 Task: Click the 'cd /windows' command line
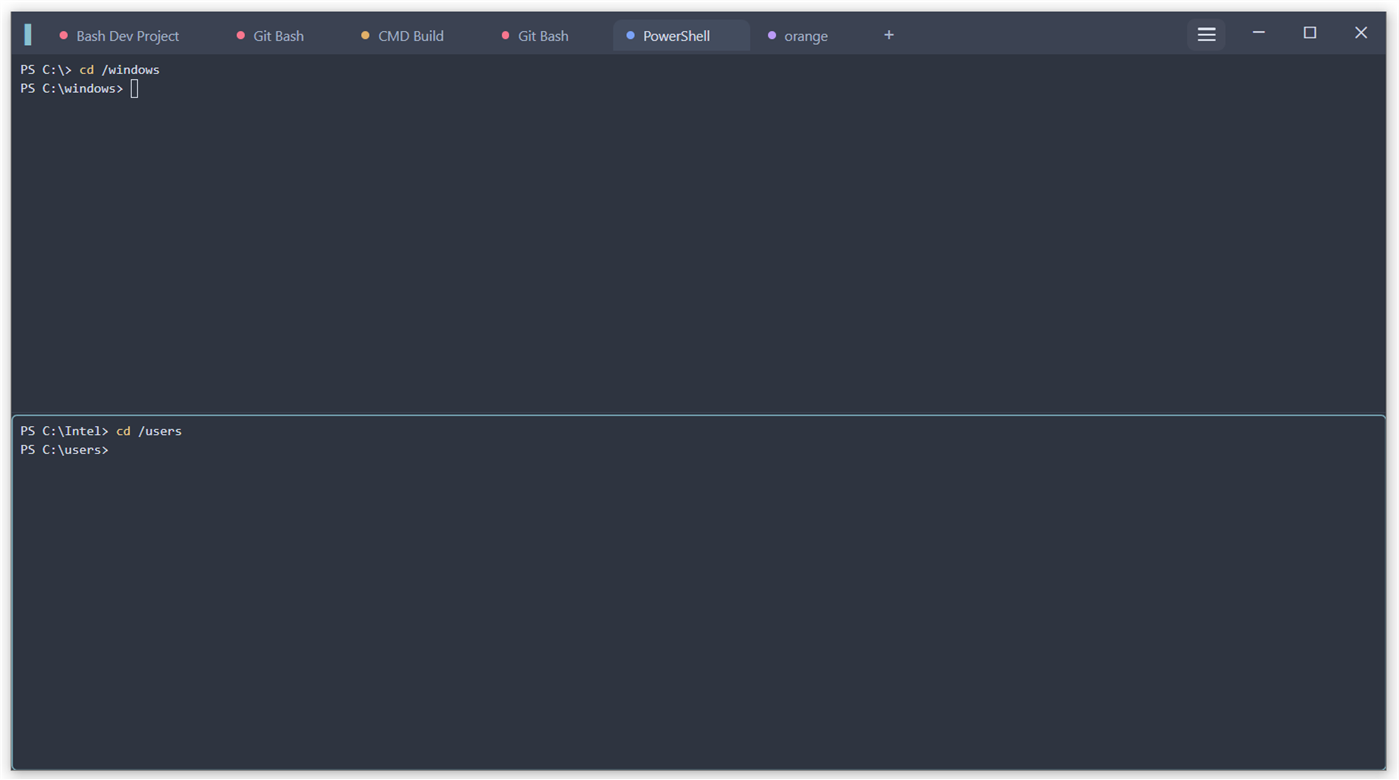pyautogui.click(x=90, y=70)
